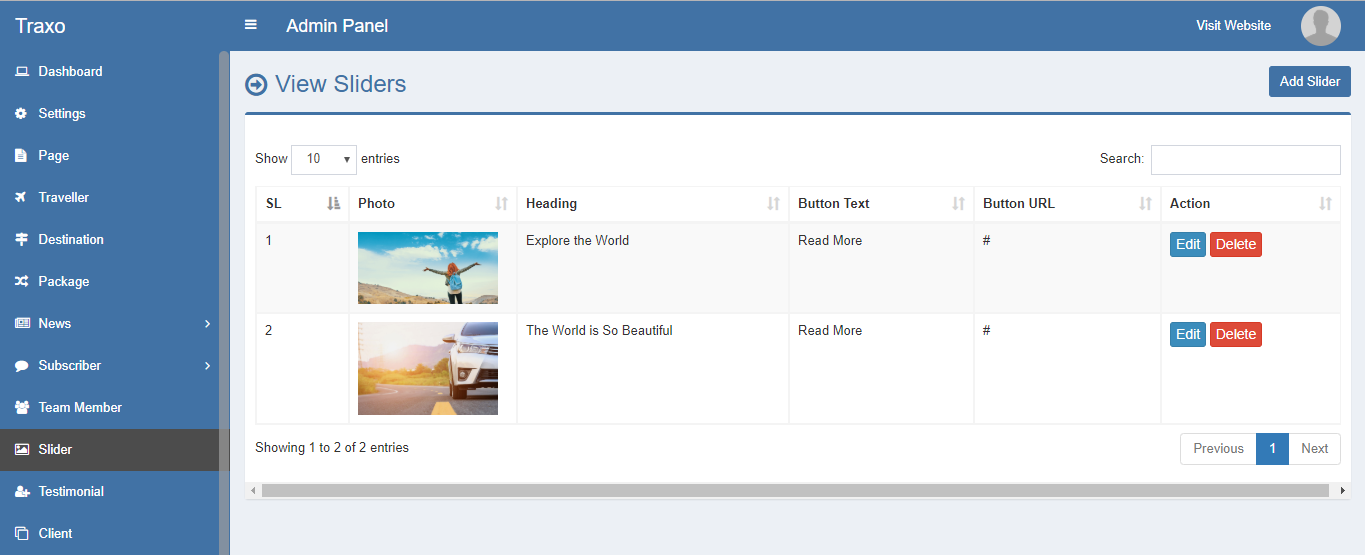Click the Team Member group icon
This screenshot has height=555, width=1365.
[21, 408]
